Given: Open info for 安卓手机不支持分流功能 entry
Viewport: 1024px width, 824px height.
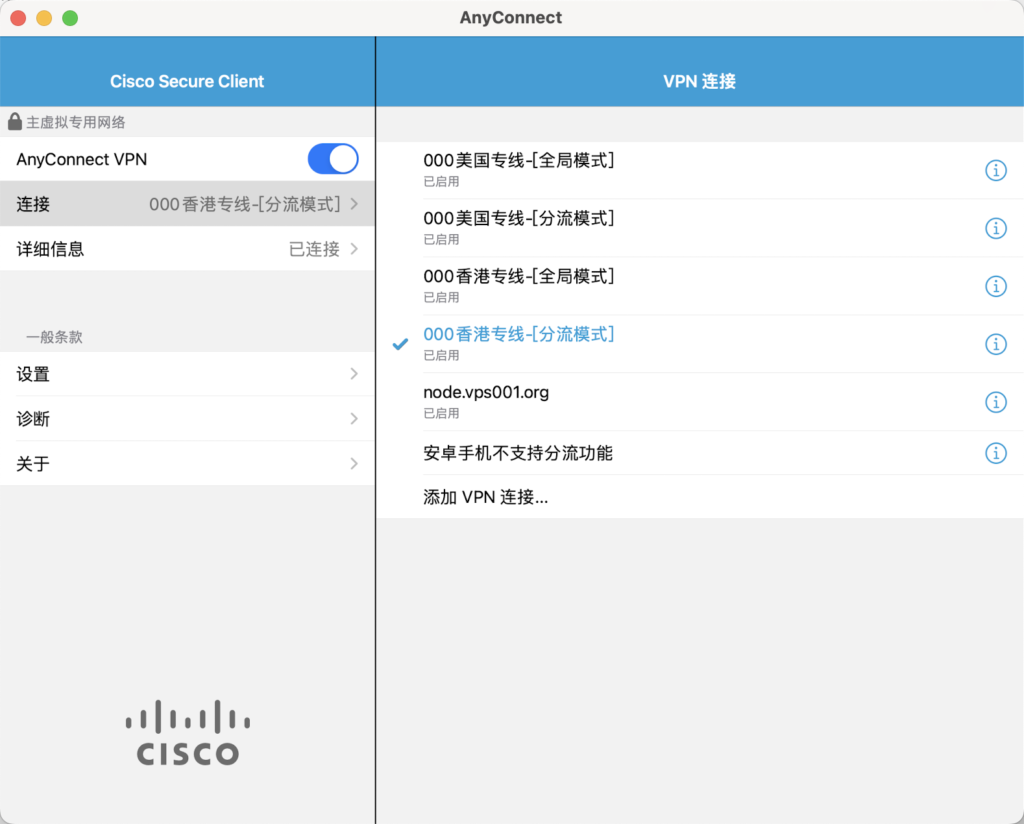Looking at the screenshot, I should [995, 453].
